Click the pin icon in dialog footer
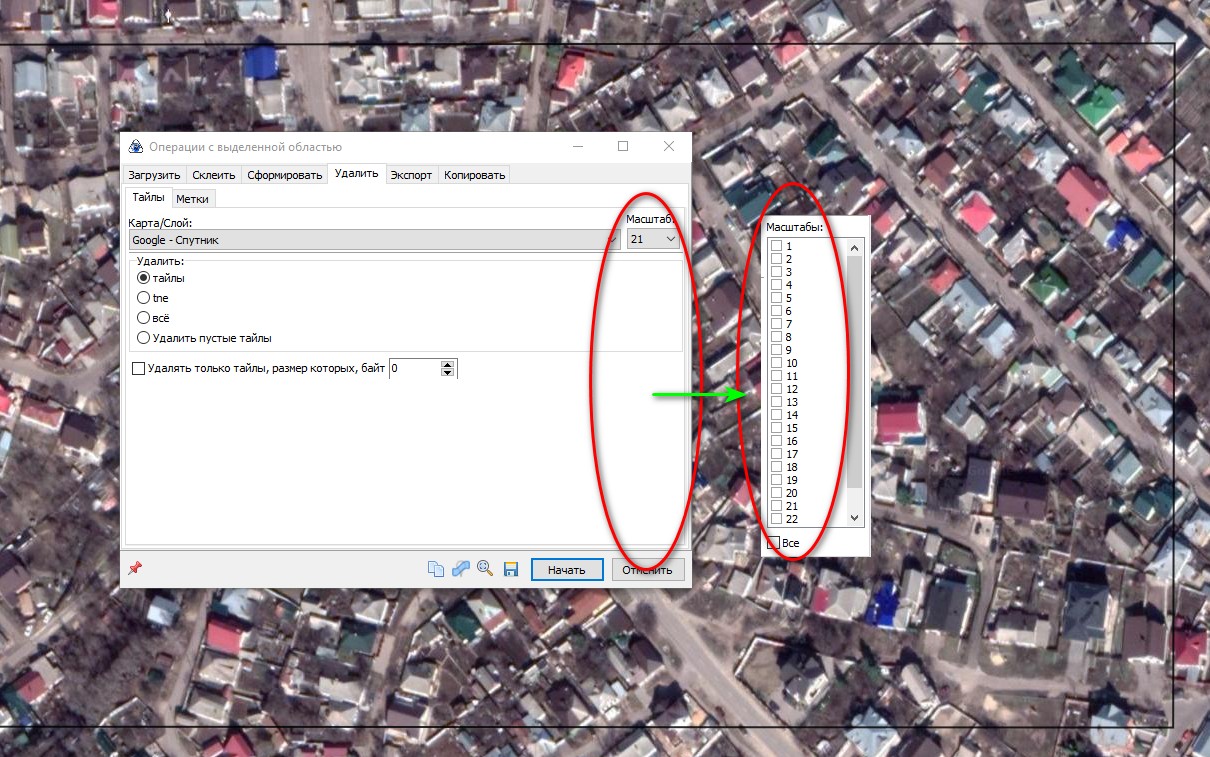Screen dimensions: 1210x757 click(135, 568)
